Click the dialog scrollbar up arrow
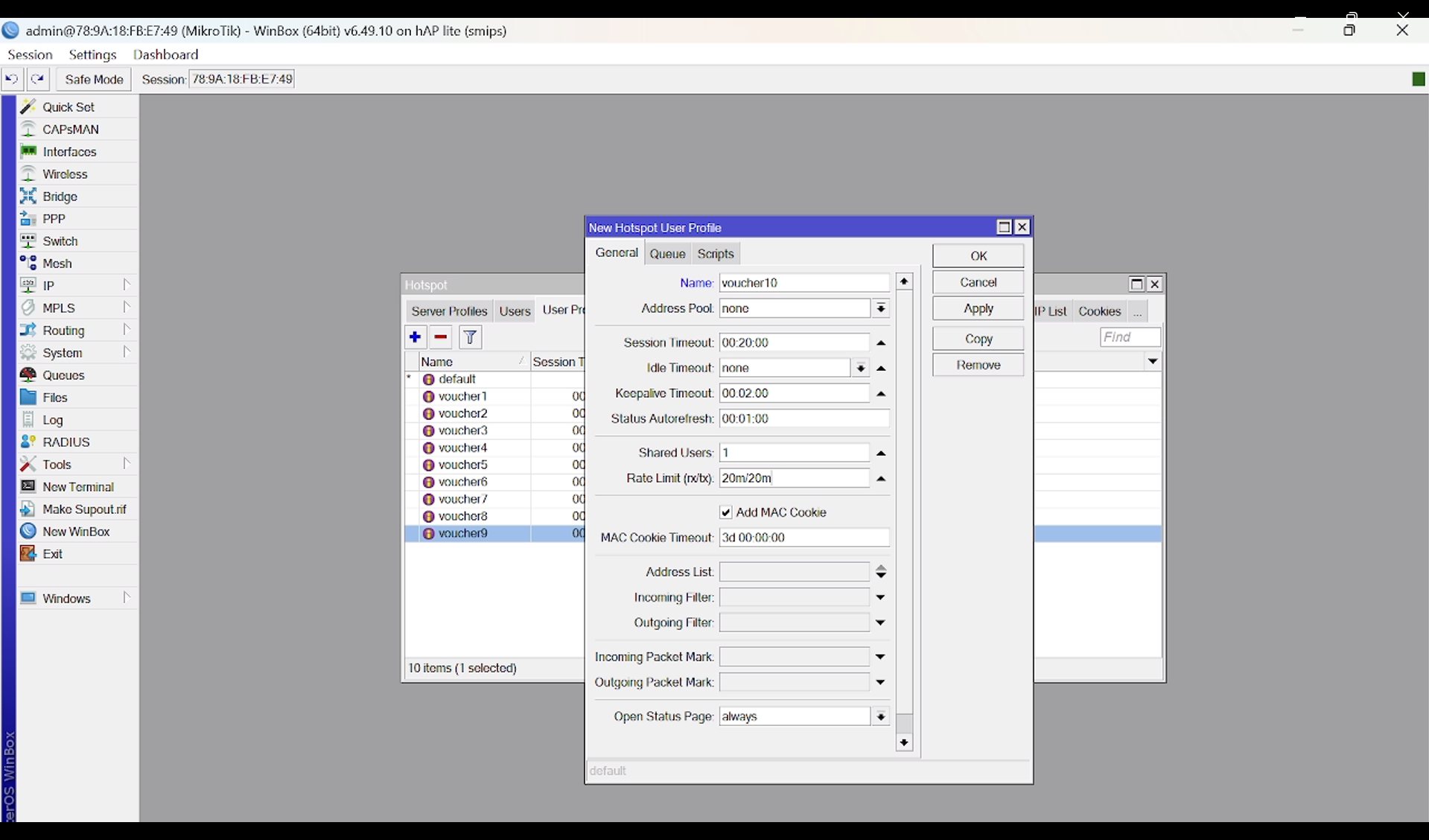 905,281
